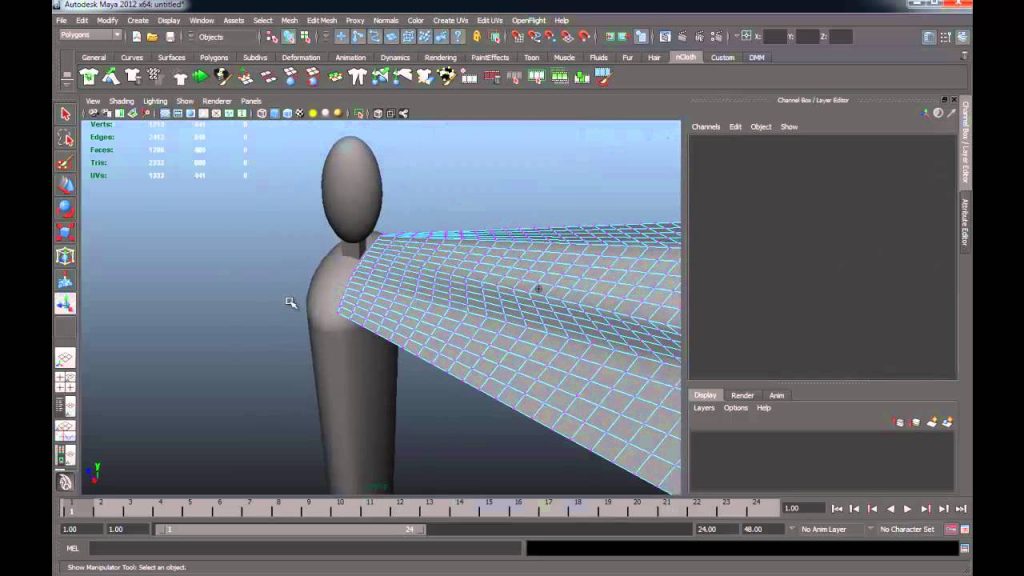Click the Create nCloth shirt shelf icon
Screen dimensions: 1024x576
click(x=89, y=77)
